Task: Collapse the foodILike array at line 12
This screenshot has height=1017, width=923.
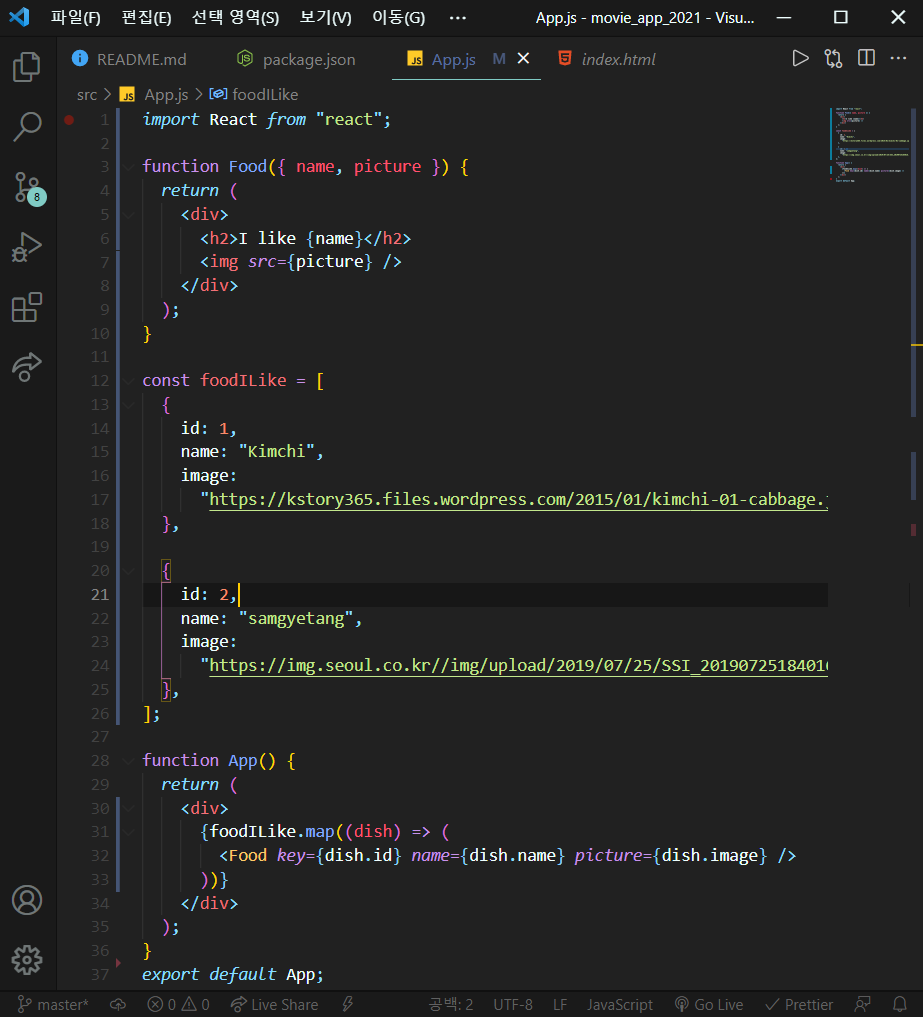Action: 128,381
